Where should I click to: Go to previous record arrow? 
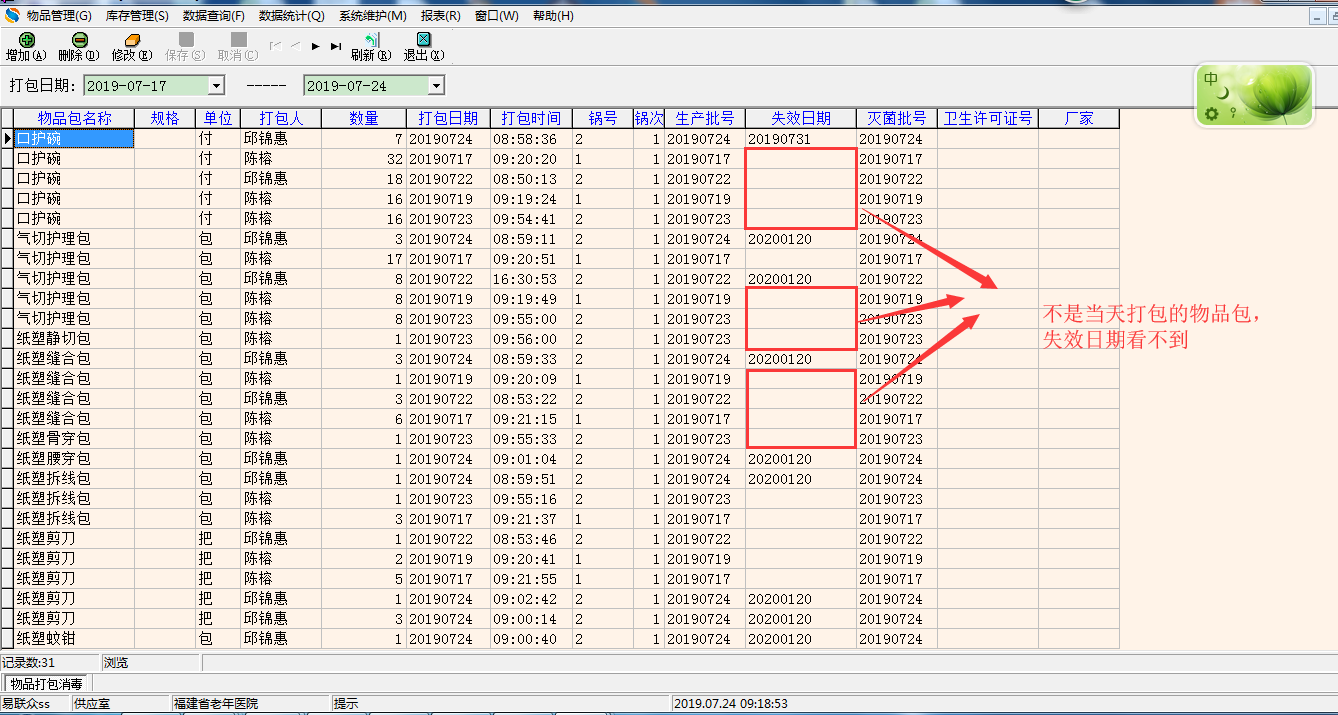[296, 46]
